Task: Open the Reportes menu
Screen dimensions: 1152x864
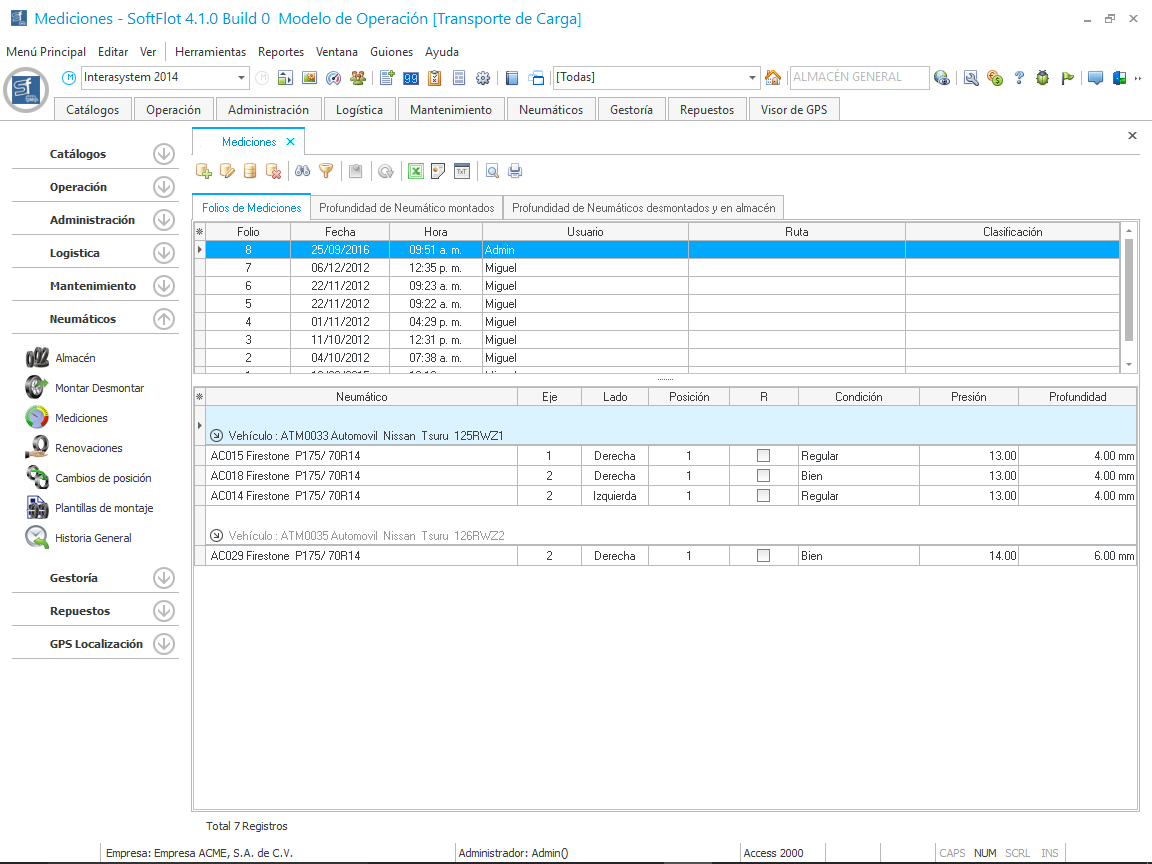Action: [x=280, y=52]
